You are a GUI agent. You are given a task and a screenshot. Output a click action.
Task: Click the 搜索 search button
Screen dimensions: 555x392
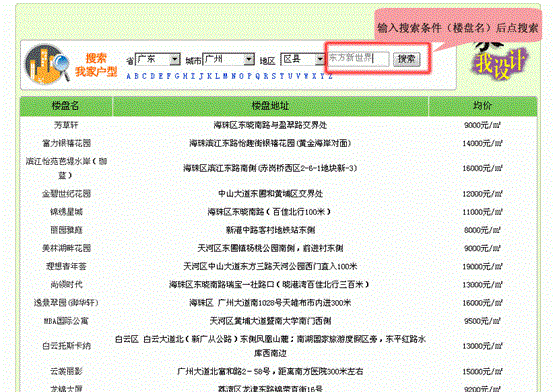(407, 59)
